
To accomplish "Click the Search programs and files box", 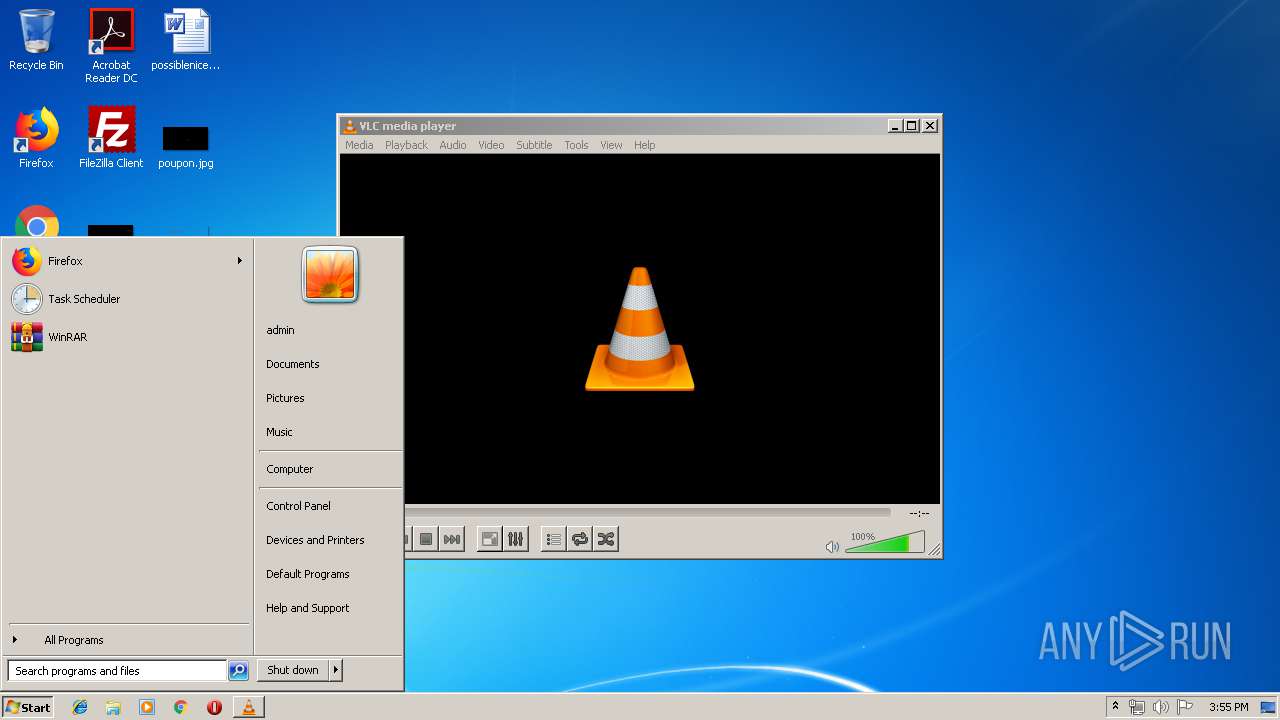I will coord(116,671).
